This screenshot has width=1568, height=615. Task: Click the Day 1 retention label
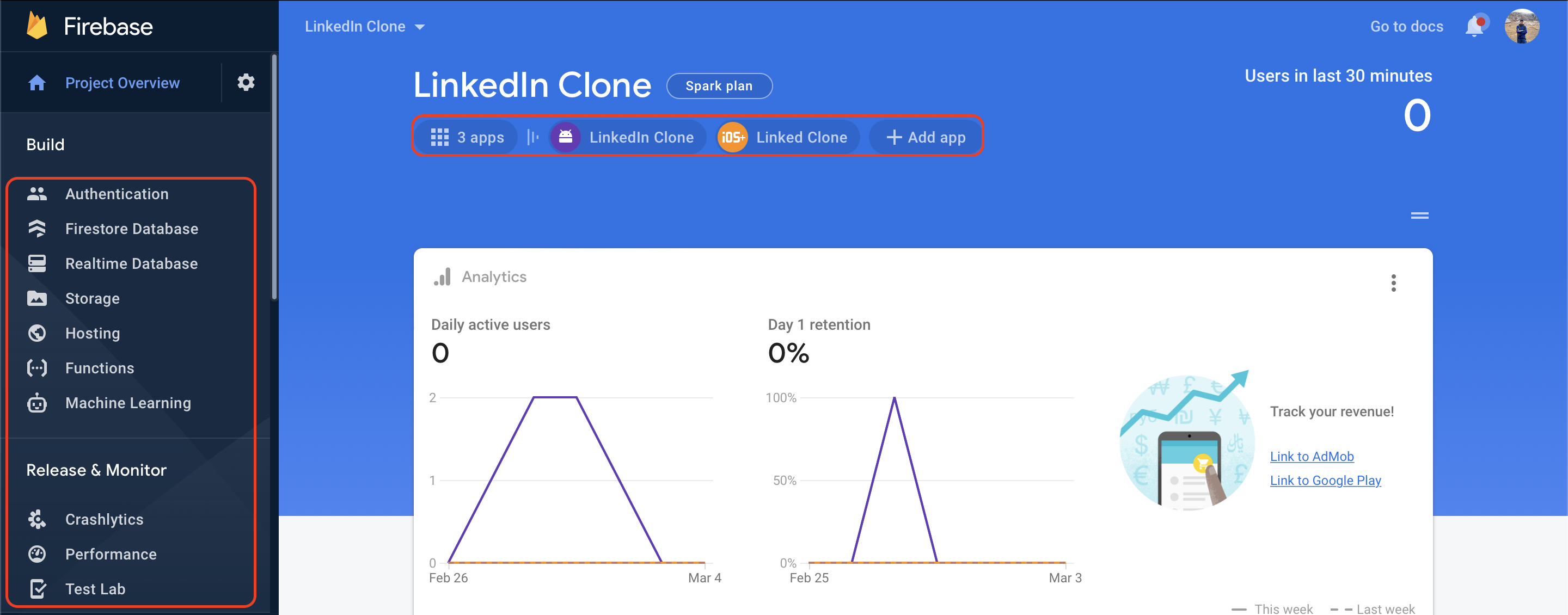[819, 325]
